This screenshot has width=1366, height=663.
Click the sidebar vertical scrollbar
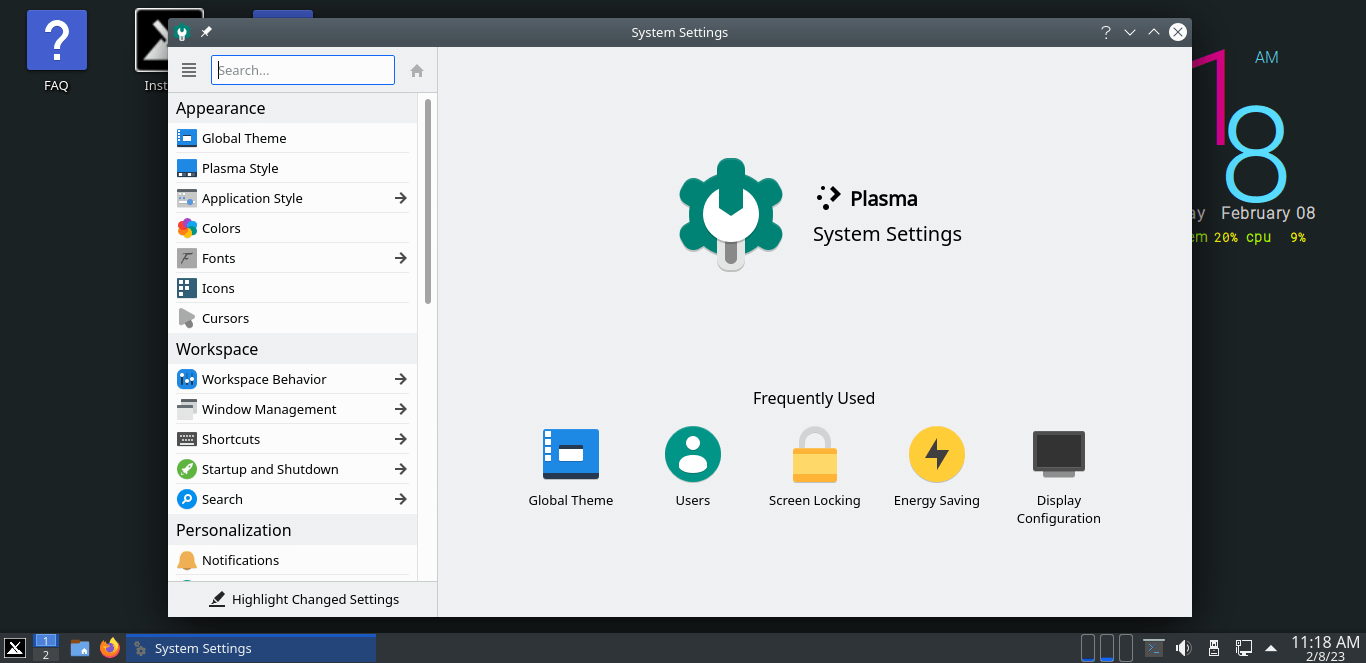point(428,200)
